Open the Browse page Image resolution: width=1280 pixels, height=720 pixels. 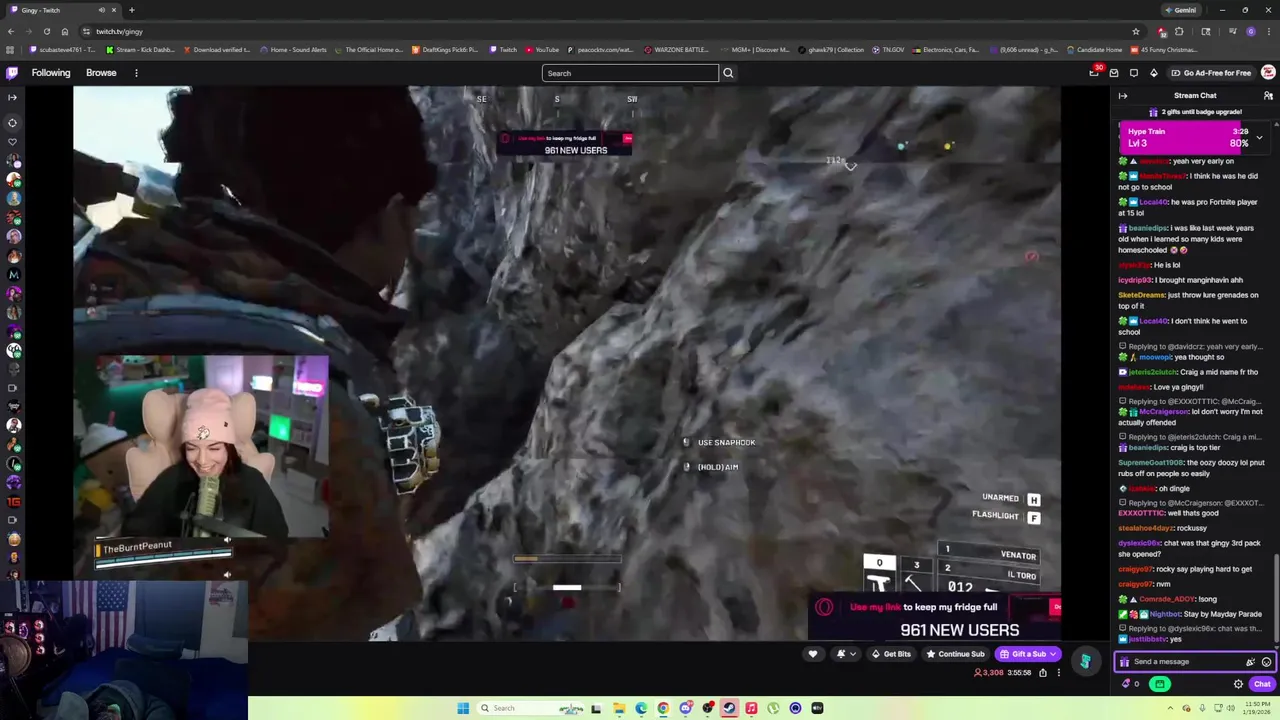101,73
